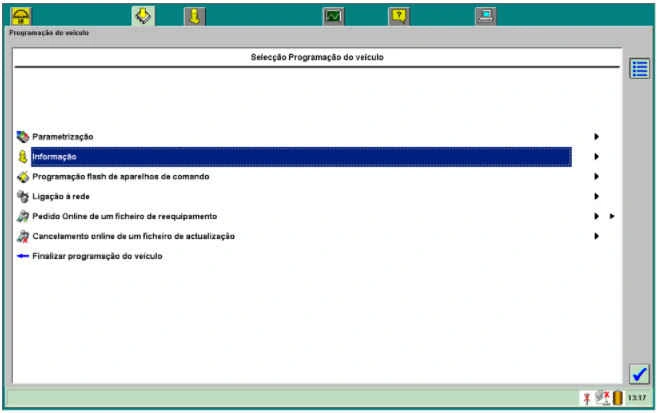
Task: Expand arrow for Ligação à rede
Action: point(597,196)
